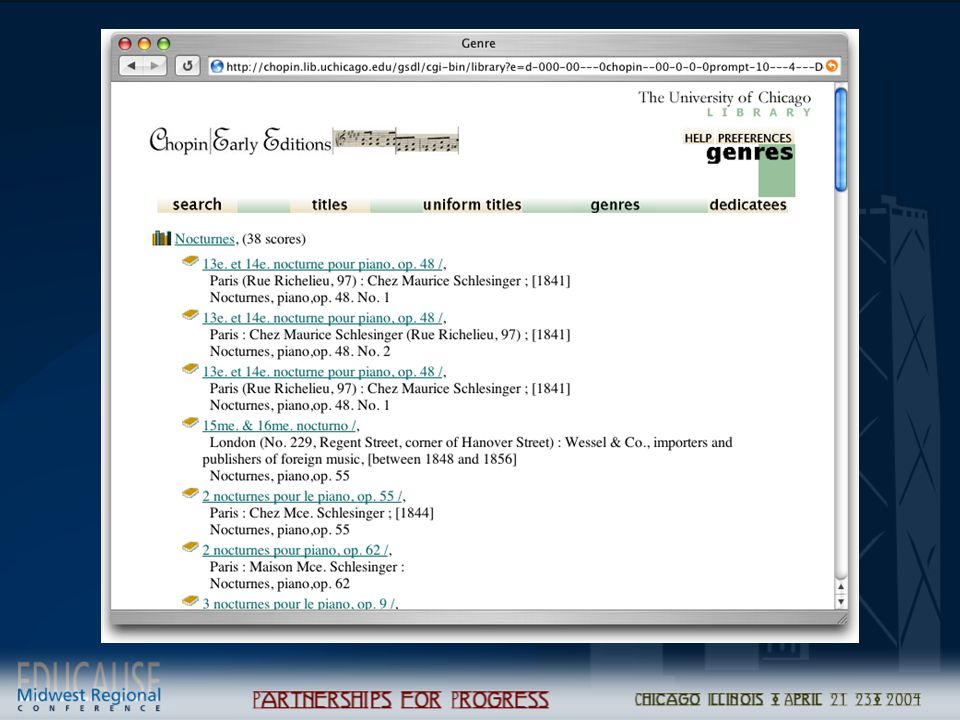Click the text "Paris : Chez Mce. Schlesinger ; [1844]"

(x=321, y=513)
